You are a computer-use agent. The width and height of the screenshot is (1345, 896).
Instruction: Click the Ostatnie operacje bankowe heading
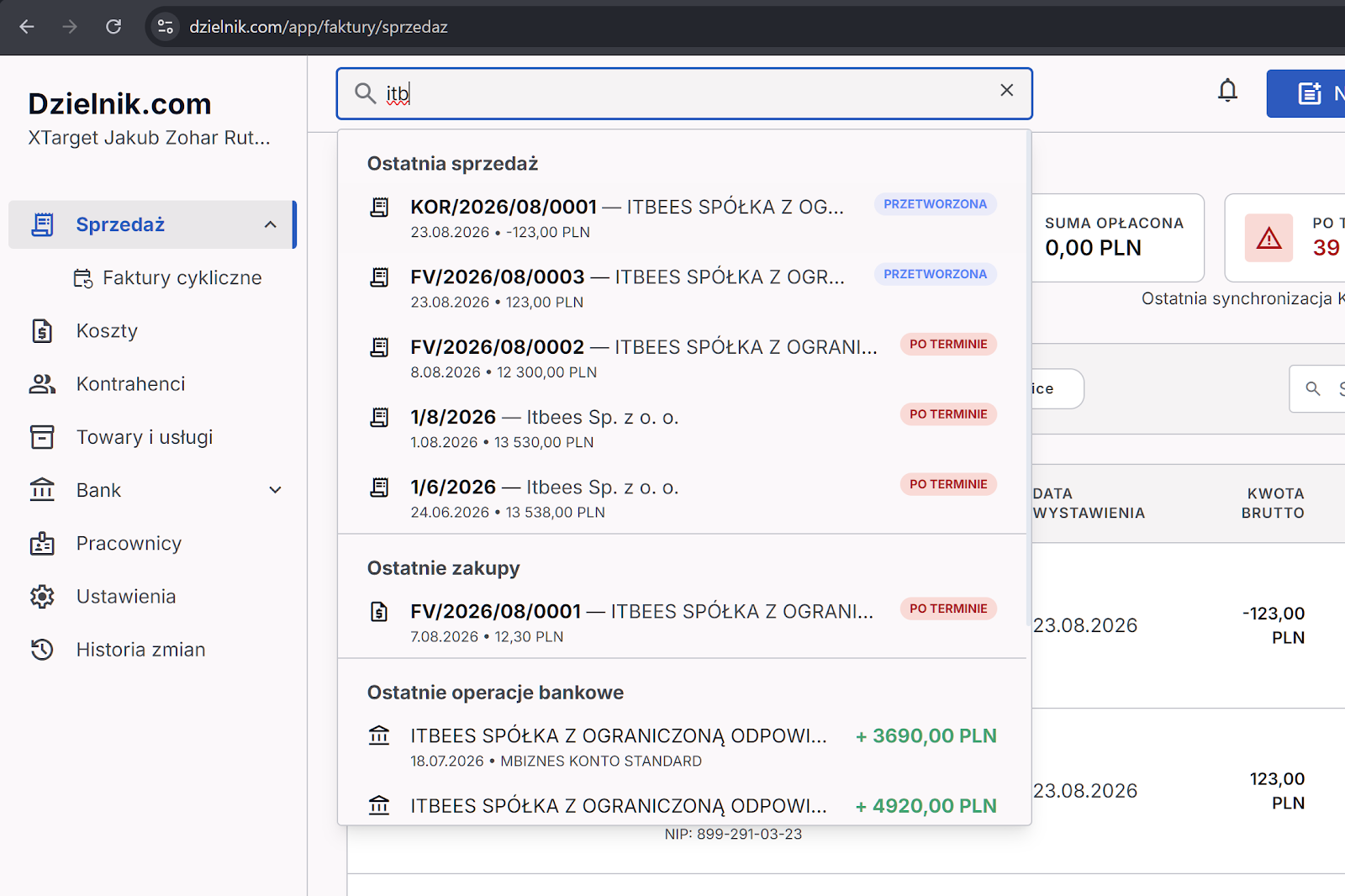point(495,693)
